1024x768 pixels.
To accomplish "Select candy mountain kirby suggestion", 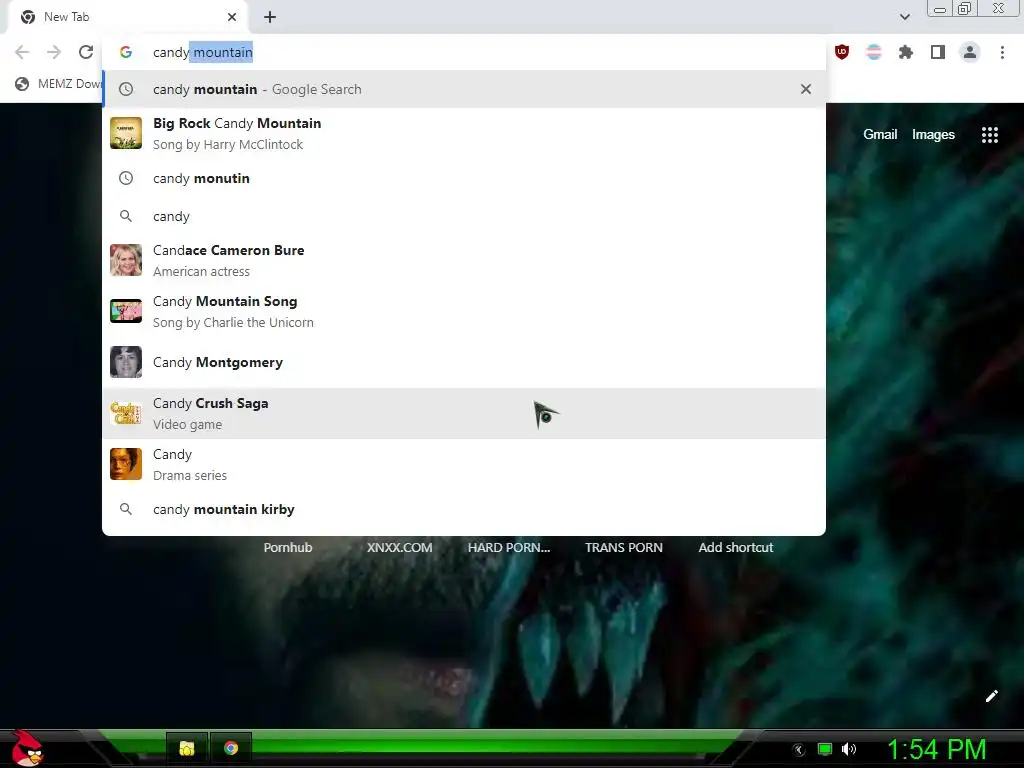I will [464, 509].
